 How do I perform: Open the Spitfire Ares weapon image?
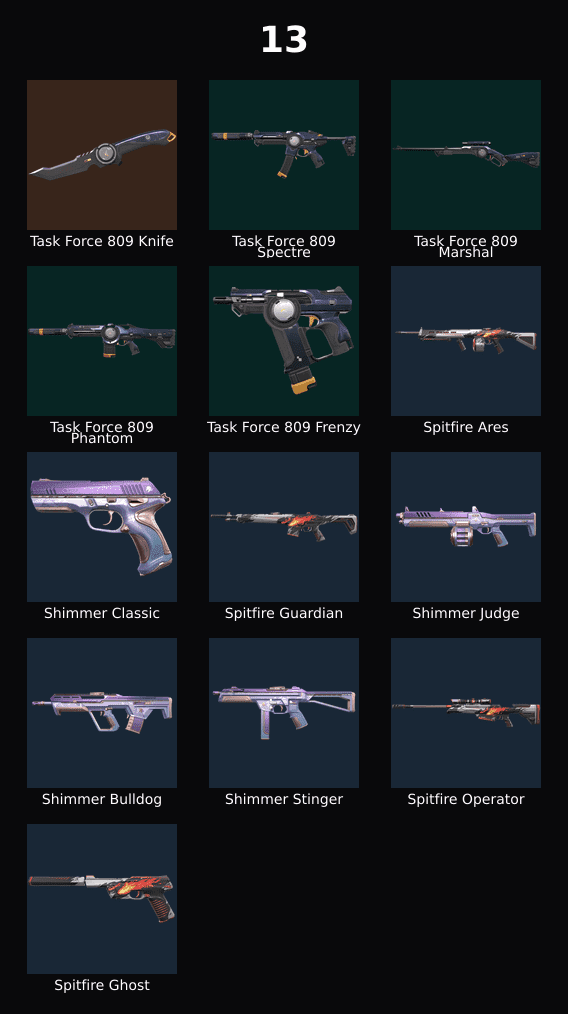(465, 341)
